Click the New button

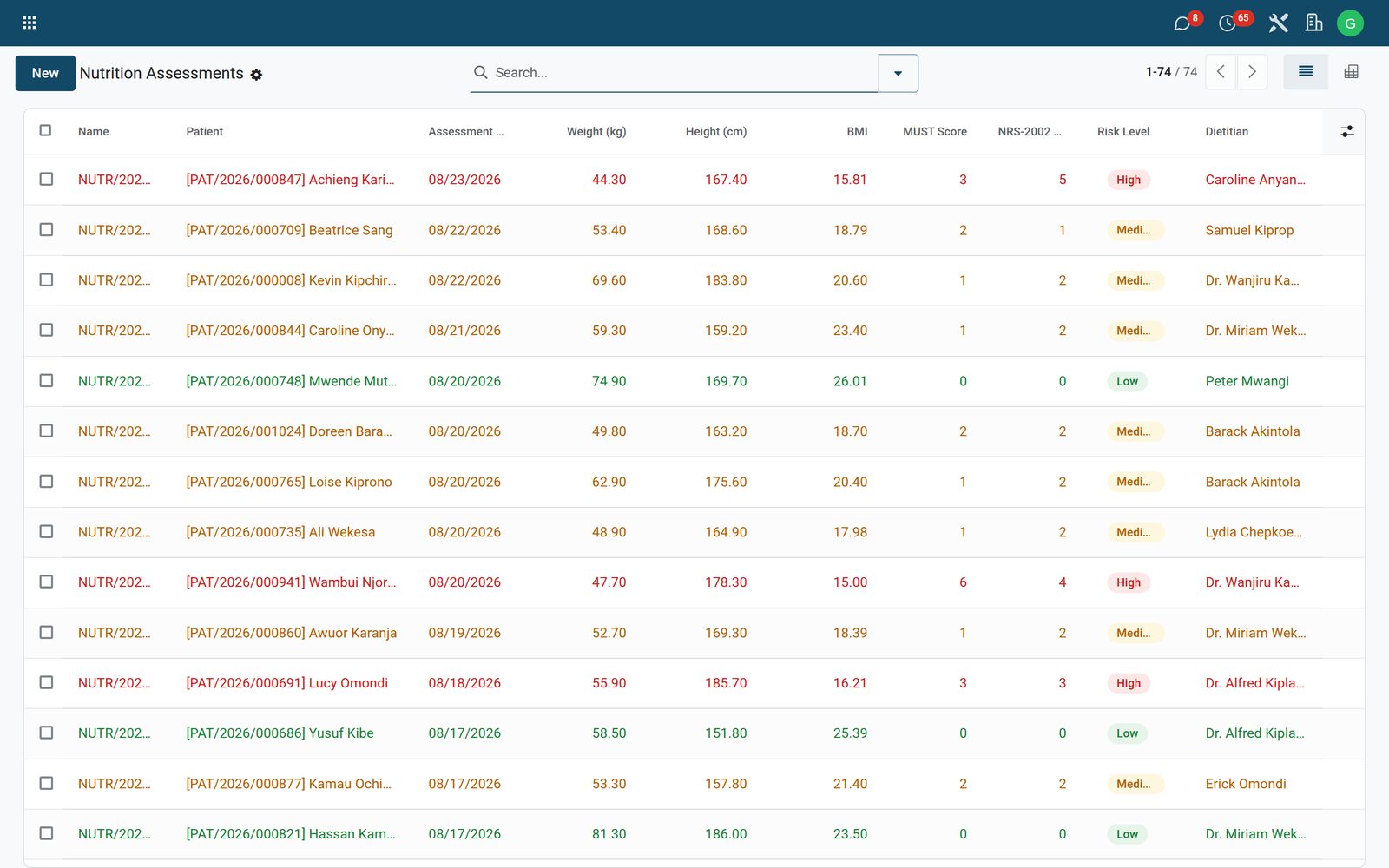click(45, 73)
